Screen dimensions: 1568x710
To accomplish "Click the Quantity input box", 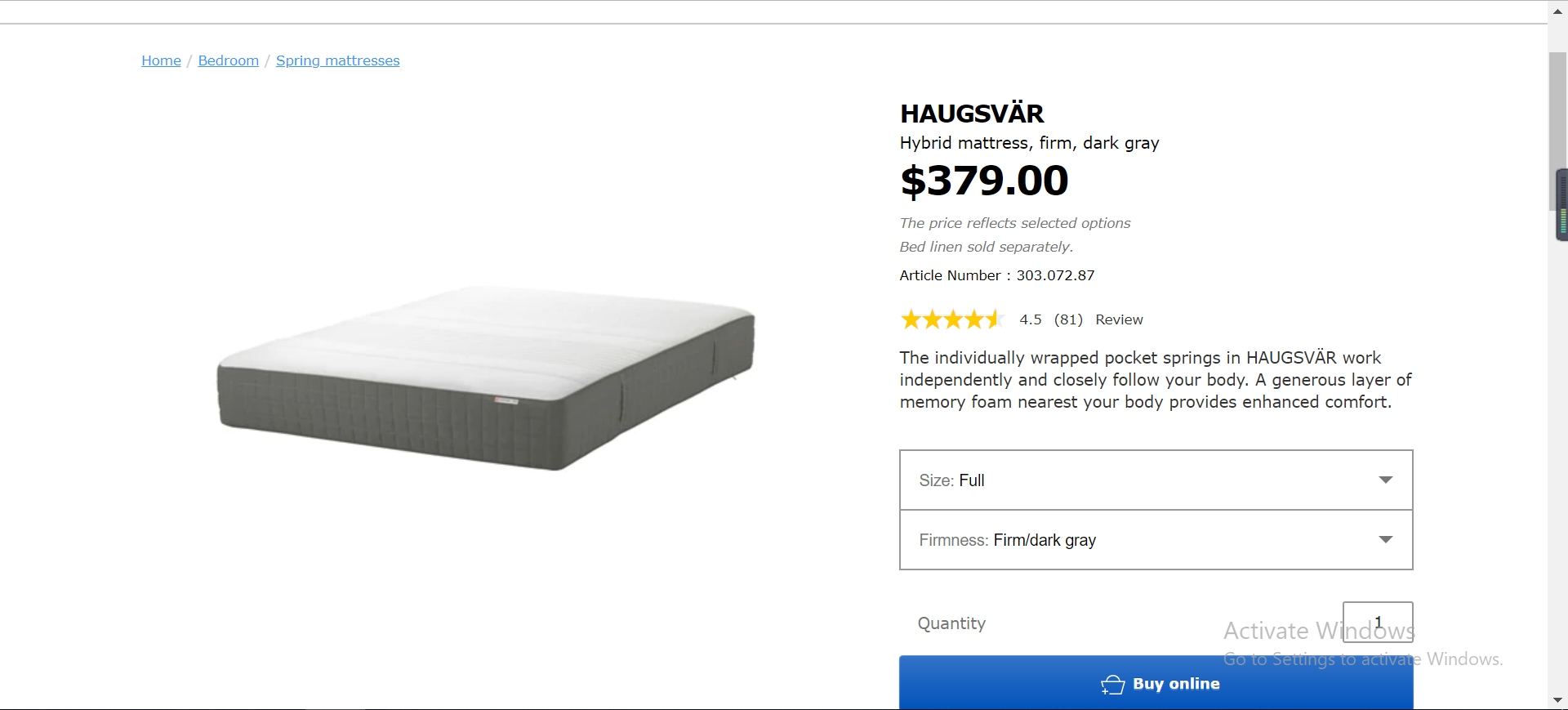I will point(1377,623).
